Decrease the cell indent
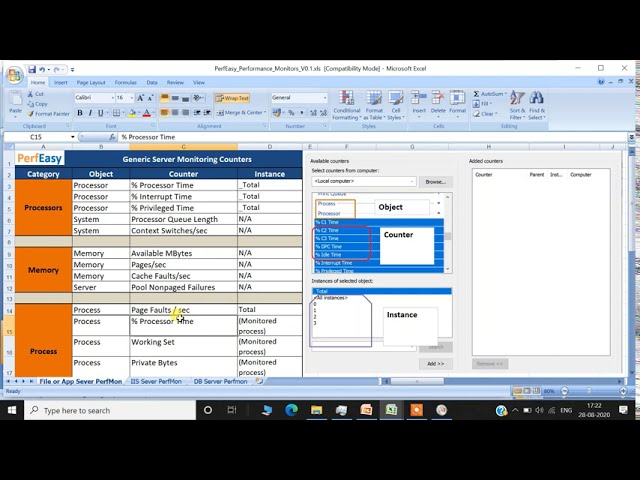The image size is (640, 480). [197, 112]
